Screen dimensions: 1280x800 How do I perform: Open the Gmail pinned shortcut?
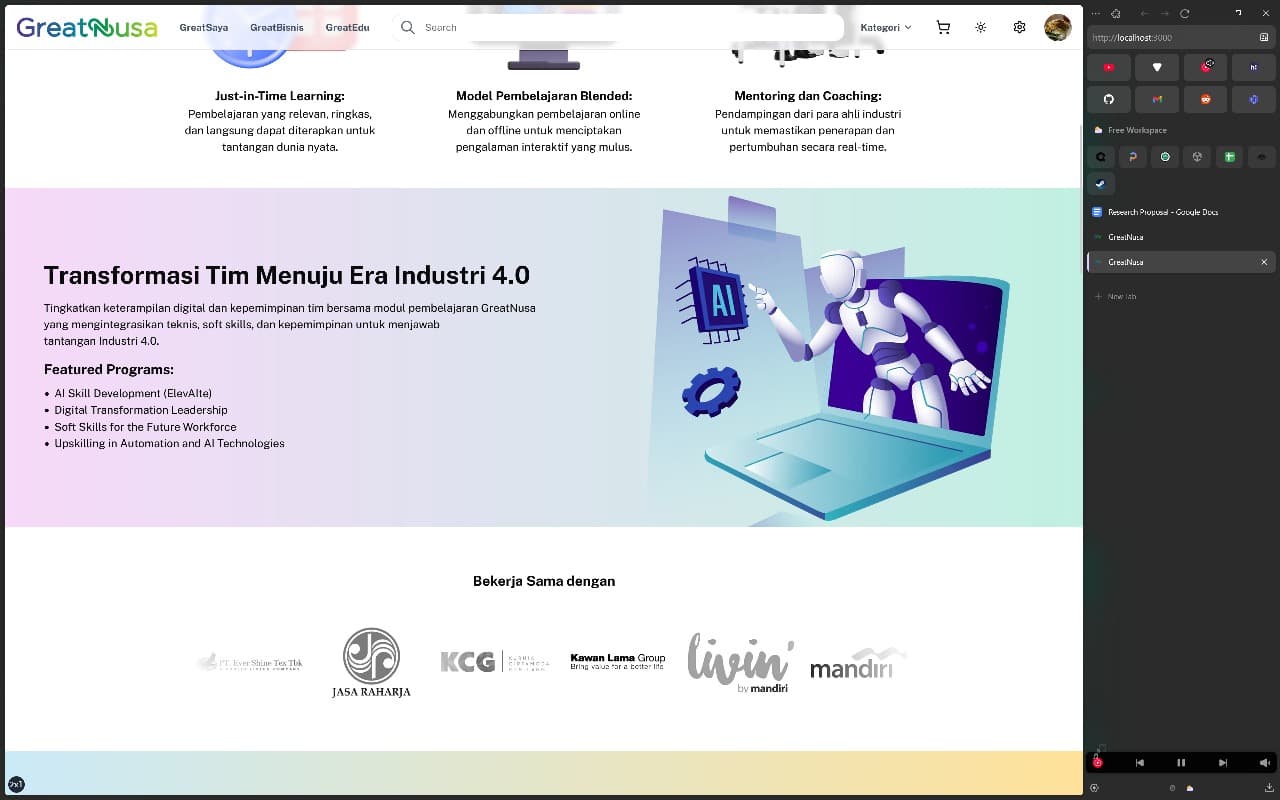click(x=1157, y=99)
